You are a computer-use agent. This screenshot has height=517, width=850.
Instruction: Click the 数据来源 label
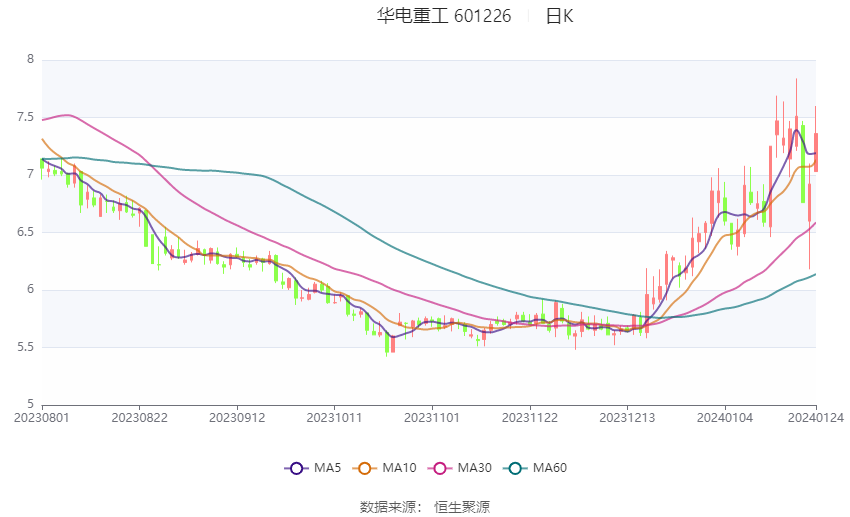(388, 507)
